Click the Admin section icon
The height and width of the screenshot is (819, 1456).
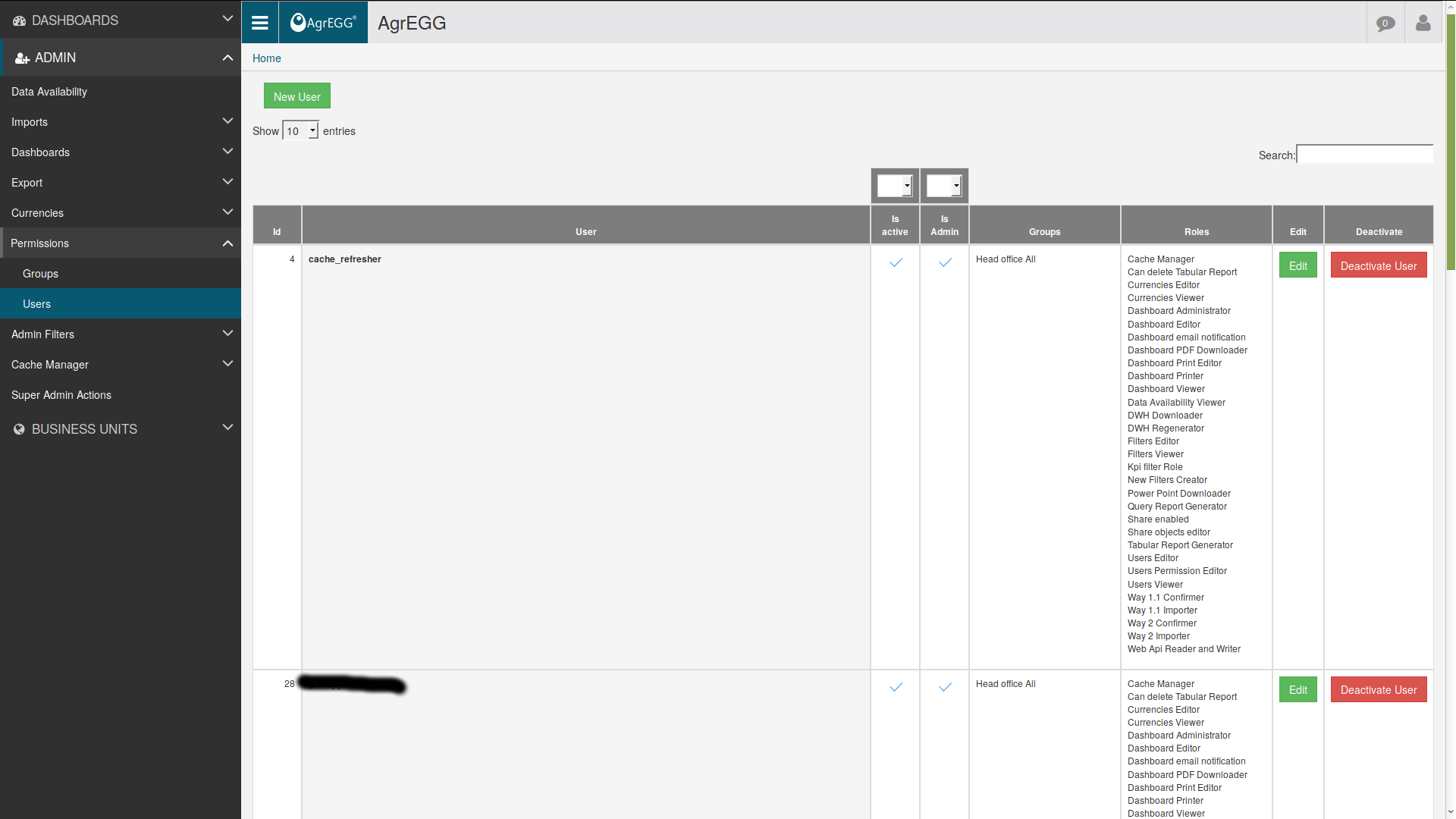coord(20,57)
